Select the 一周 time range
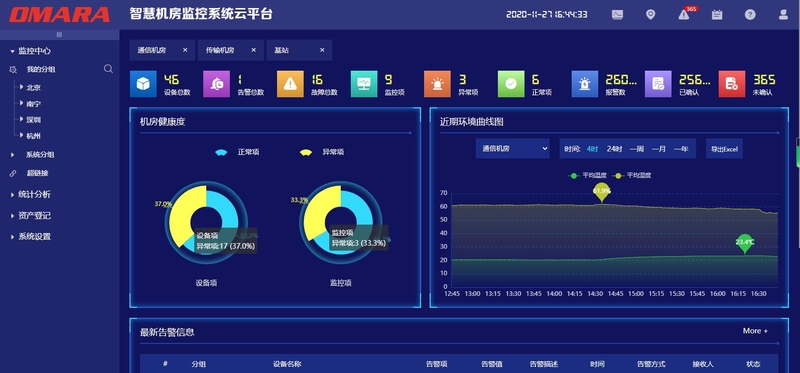 pos(637,149)
